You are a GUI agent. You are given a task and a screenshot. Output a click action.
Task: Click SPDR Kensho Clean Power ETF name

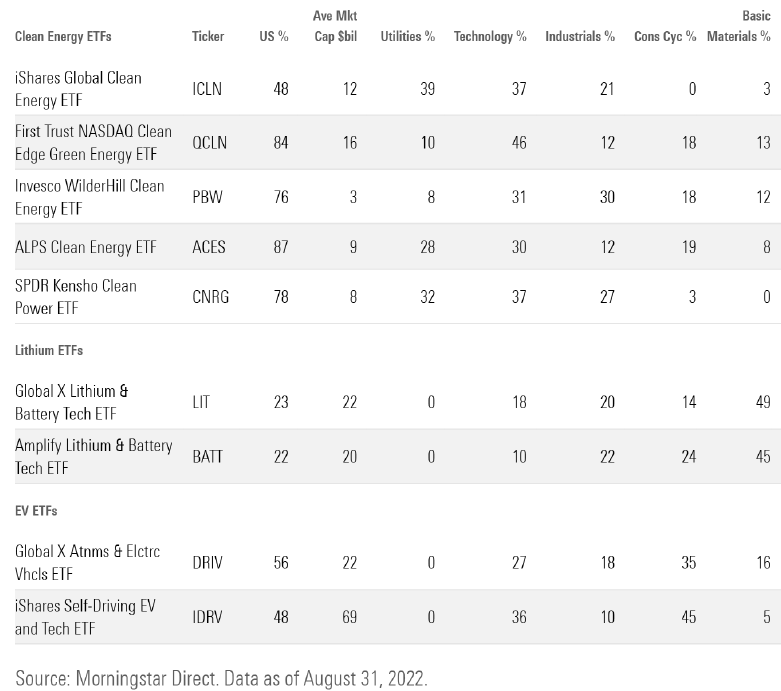pos(75,297)
